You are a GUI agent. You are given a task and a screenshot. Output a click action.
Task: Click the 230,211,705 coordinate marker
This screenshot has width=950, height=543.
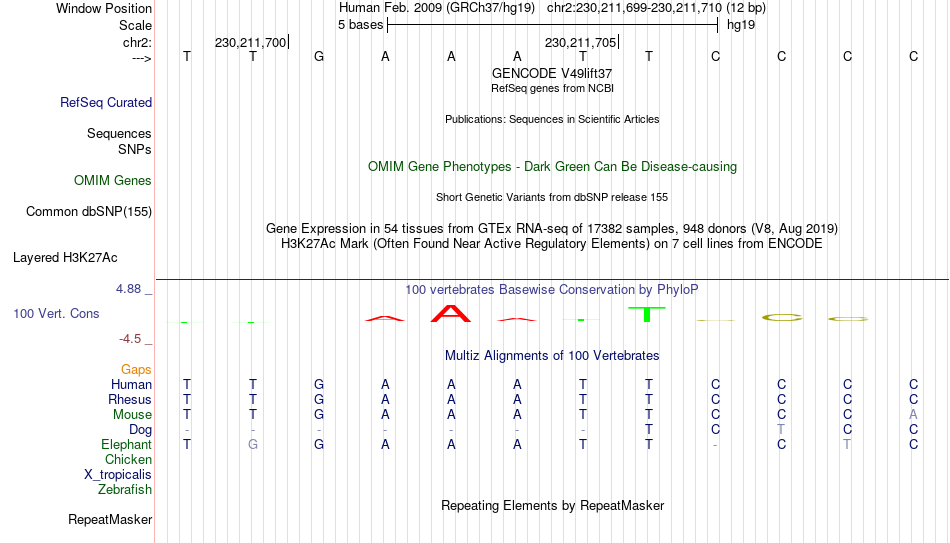point(580,42)
